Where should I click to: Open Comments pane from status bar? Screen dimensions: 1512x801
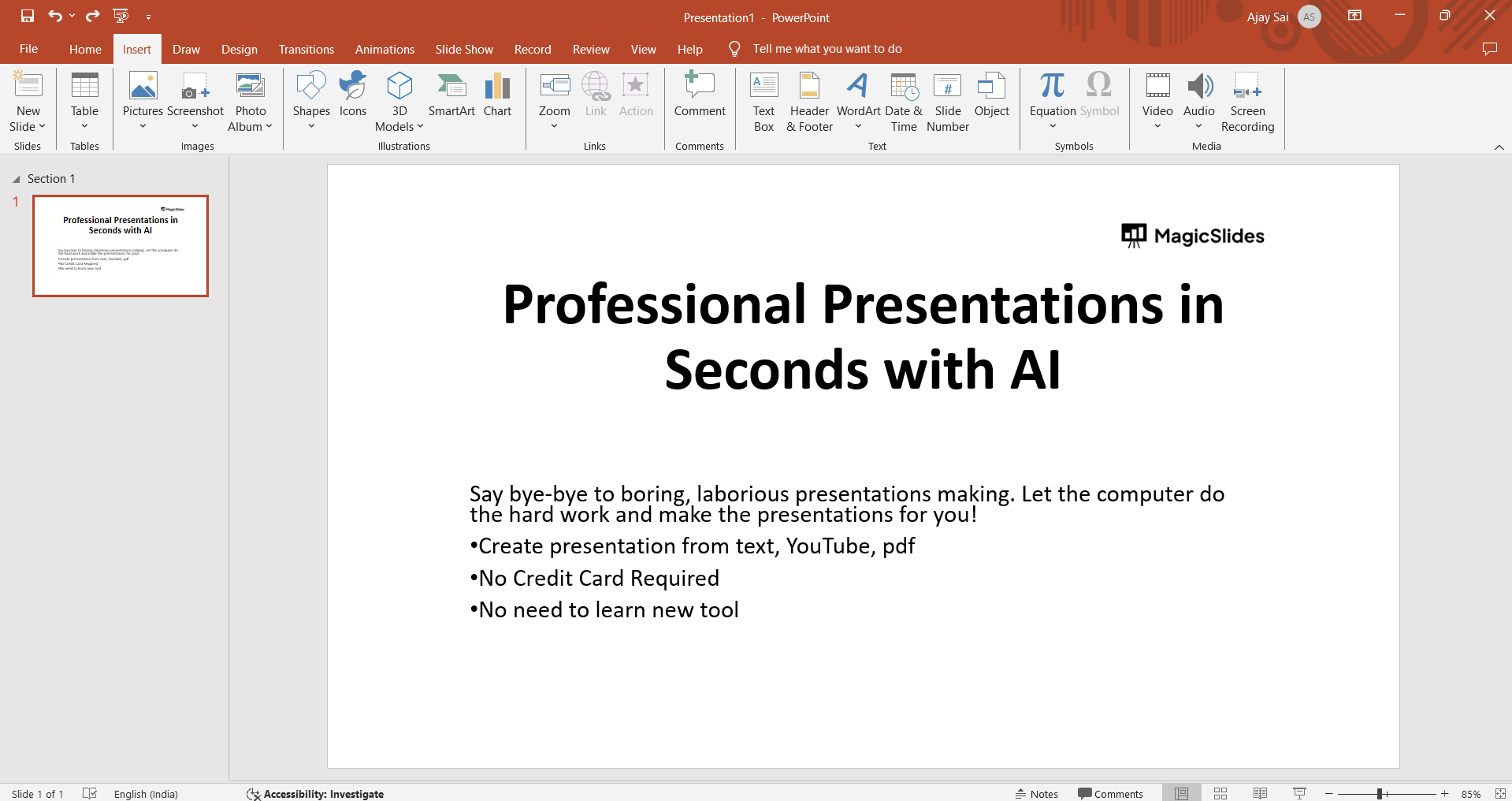1110,794
